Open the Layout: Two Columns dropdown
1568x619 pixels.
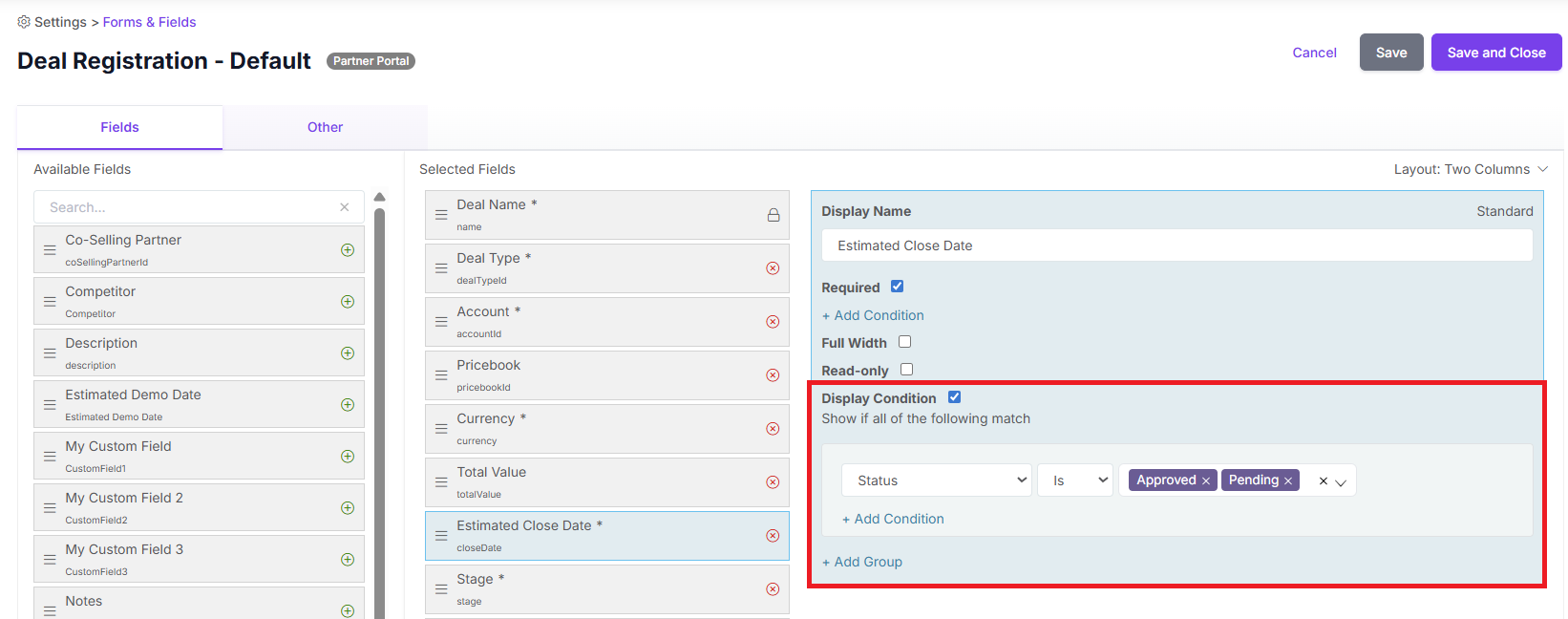pyautogui.click(x=1471, y=169)
